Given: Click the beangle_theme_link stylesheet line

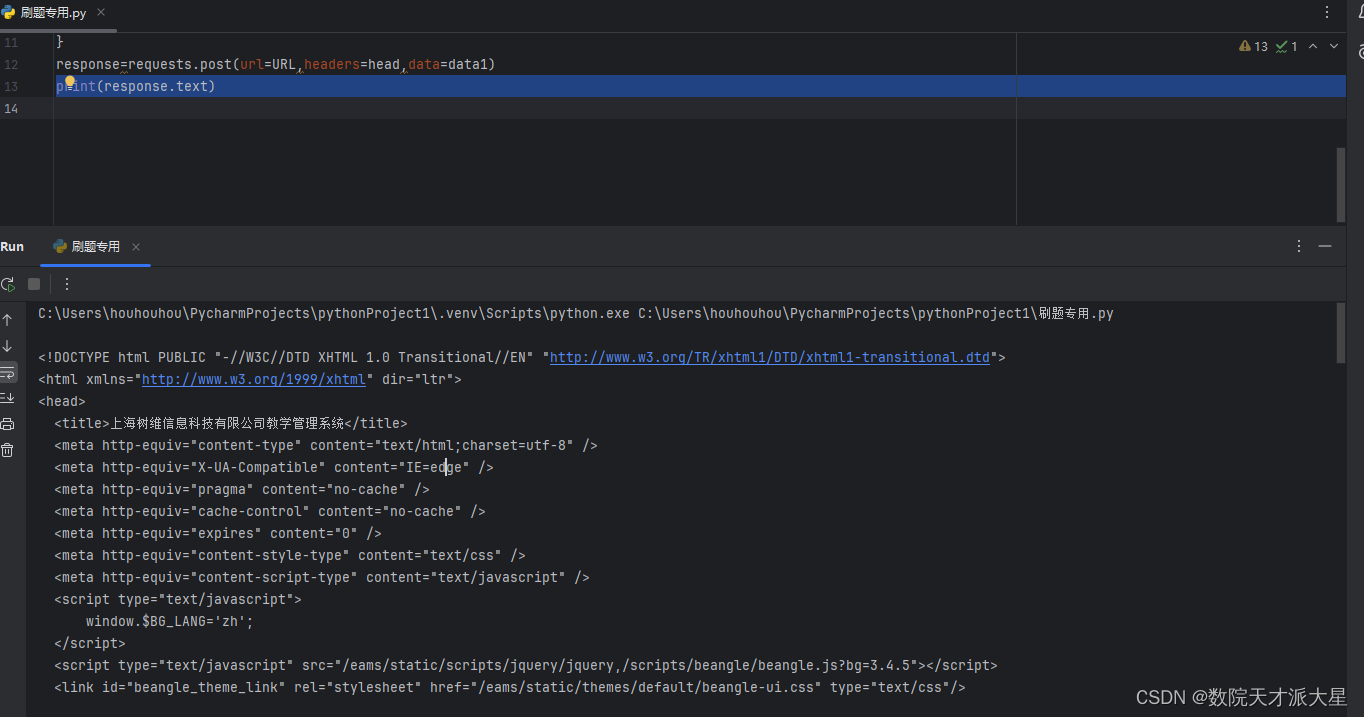Looking at the screenshot, I should point(510,687).
